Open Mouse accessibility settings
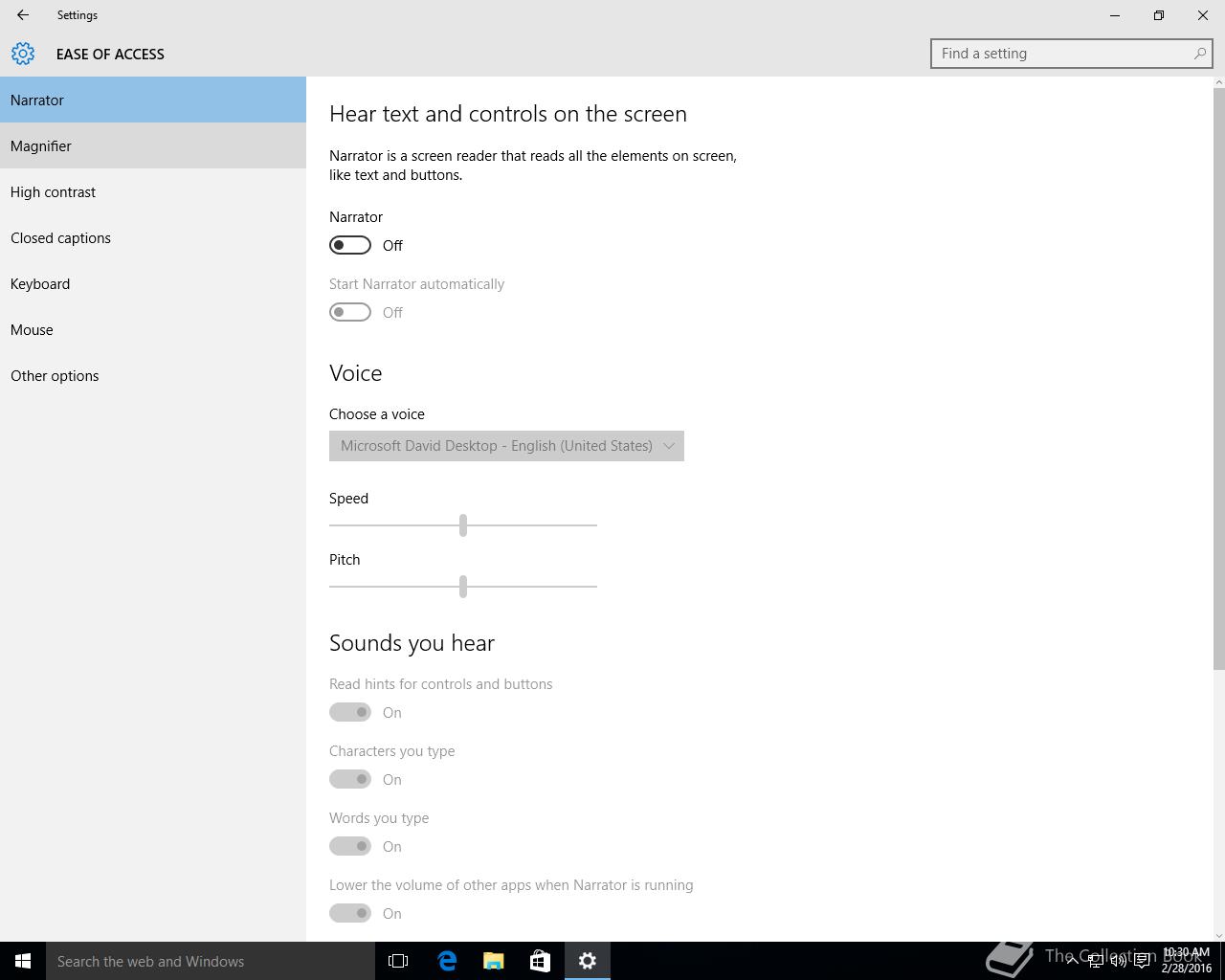 (x=153, y=329)
